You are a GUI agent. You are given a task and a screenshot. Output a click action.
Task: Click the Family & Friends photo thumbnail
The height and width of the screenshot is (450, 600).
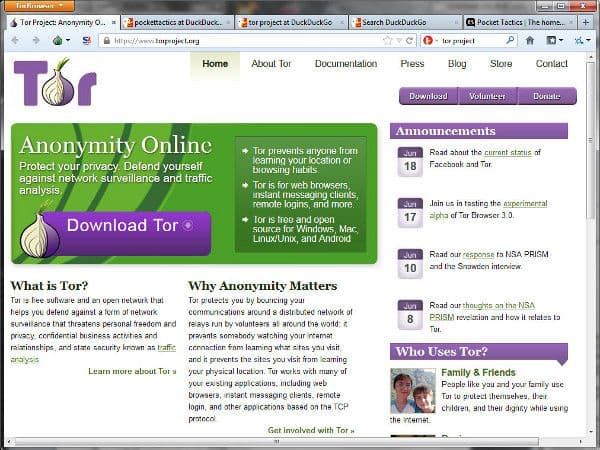pyautogui.click(x=412, y=391)
